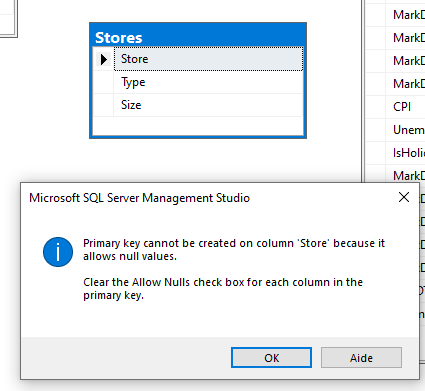The width and height of the screenshot is (425, 391).
Task: Click the row selector arrow beside Store
Action: point(104,59)
